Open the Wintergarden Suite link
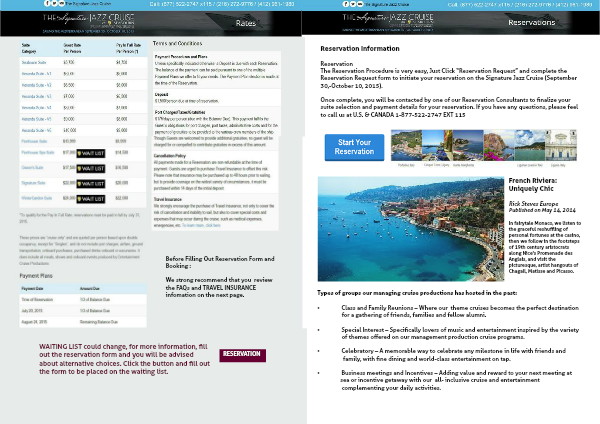The width and height of the screenshot is (600, 424). 37,198
